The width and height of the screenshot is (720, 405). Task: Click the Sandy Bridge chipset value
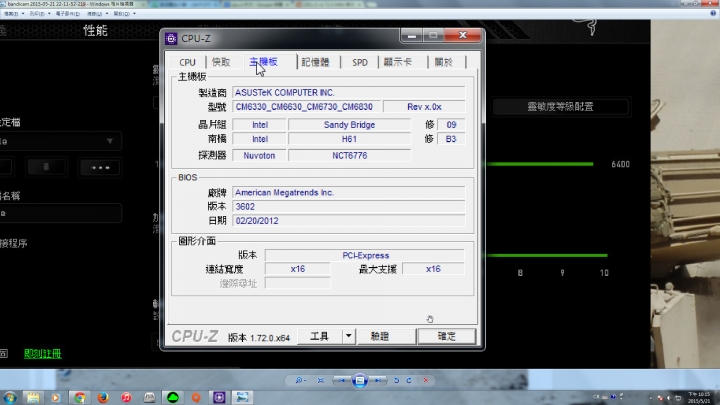click(349, 125)
